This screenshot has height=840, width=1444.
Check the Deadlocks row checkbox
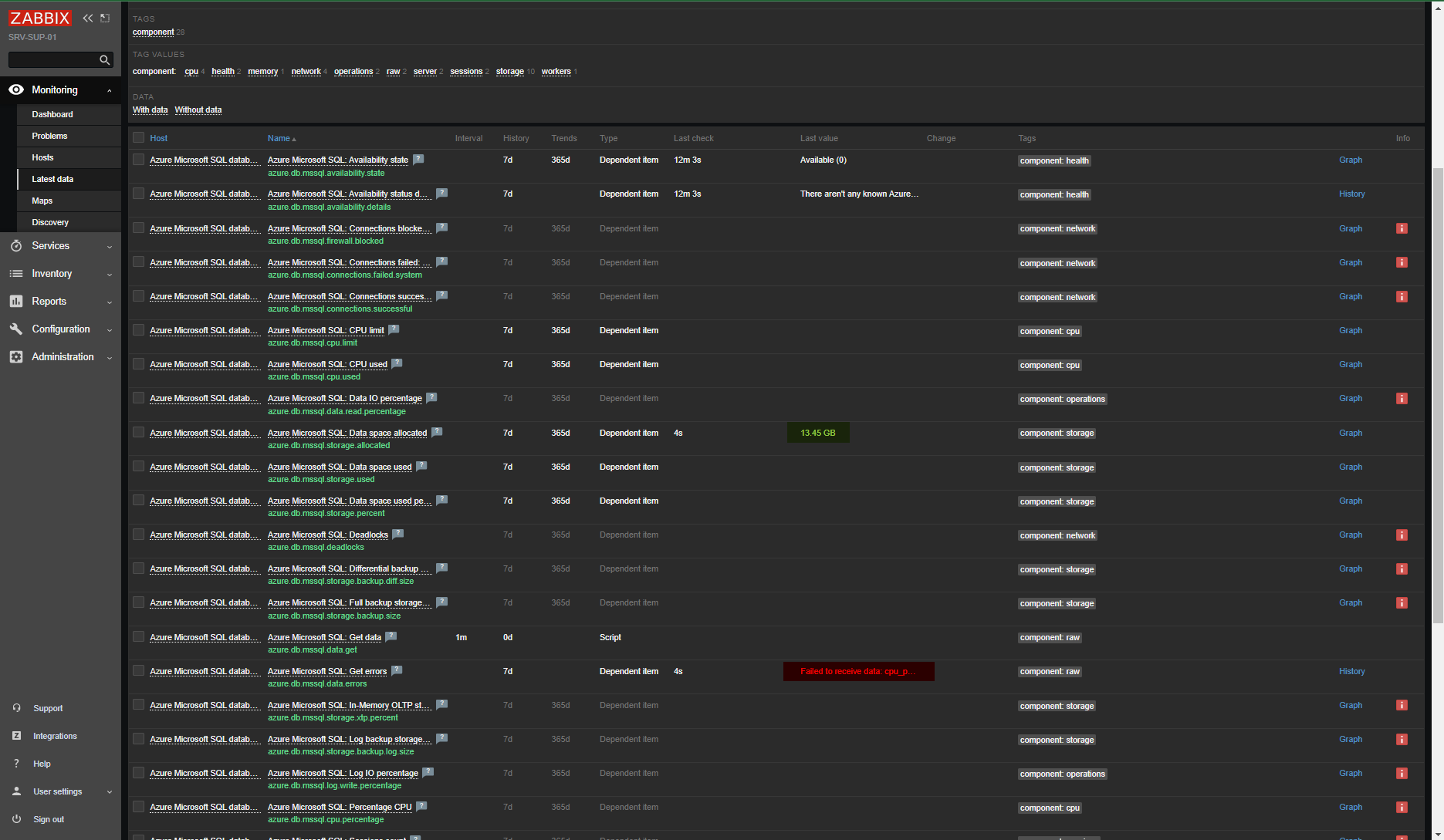pos(138,535)
